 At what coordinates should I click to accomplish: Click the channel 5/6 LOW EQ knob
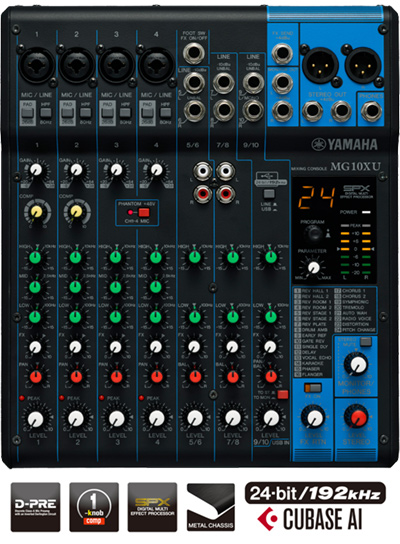coord(195,317)
